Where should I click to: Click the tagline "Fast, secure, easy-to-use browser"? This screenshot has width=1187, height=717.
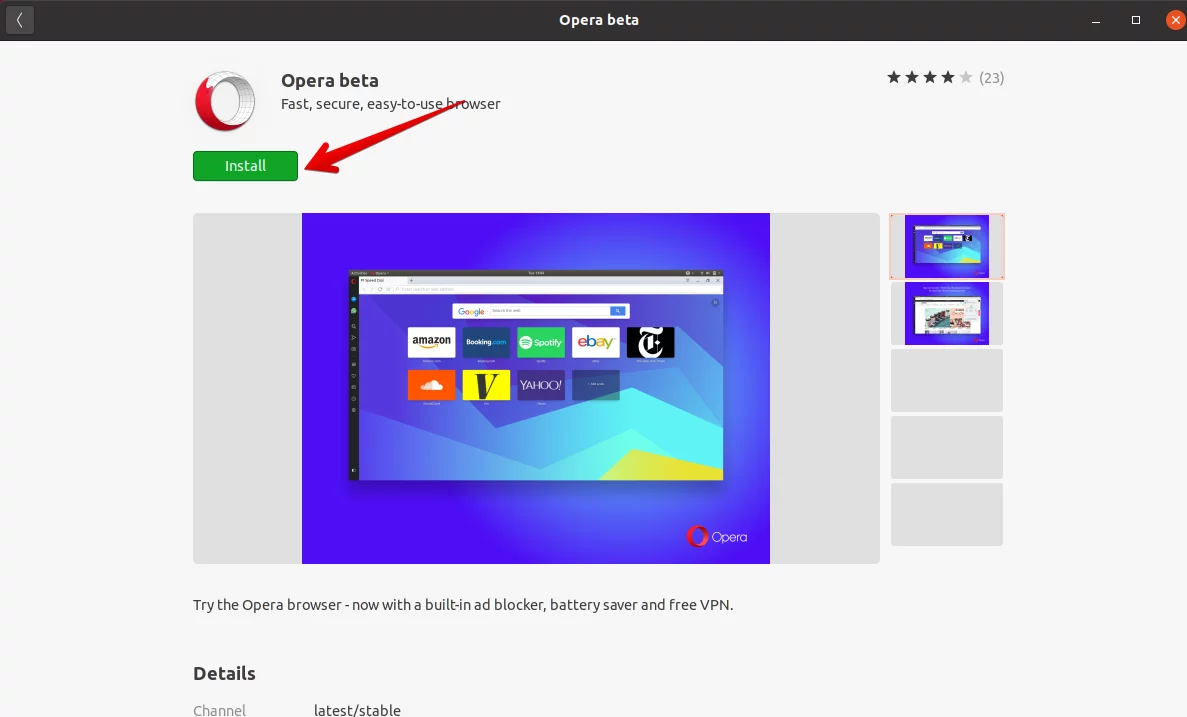tap(391, 104)
